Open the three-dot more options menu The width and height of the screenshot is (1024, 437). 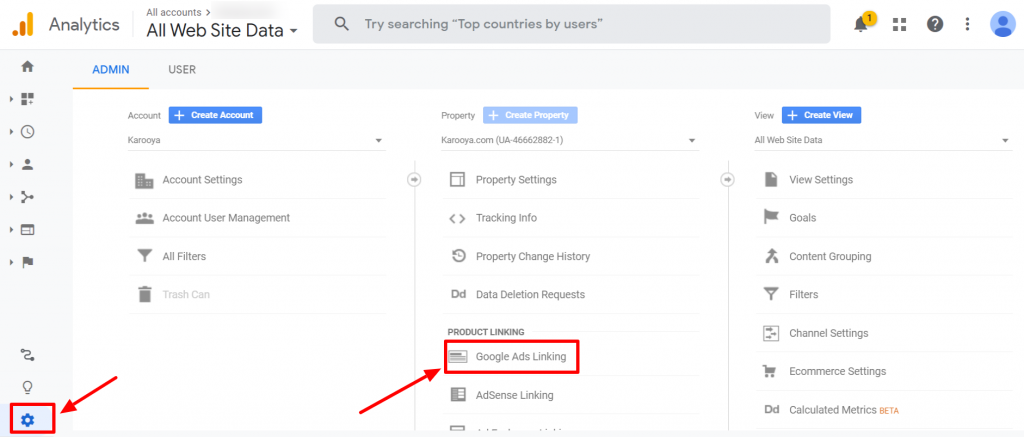968,24
